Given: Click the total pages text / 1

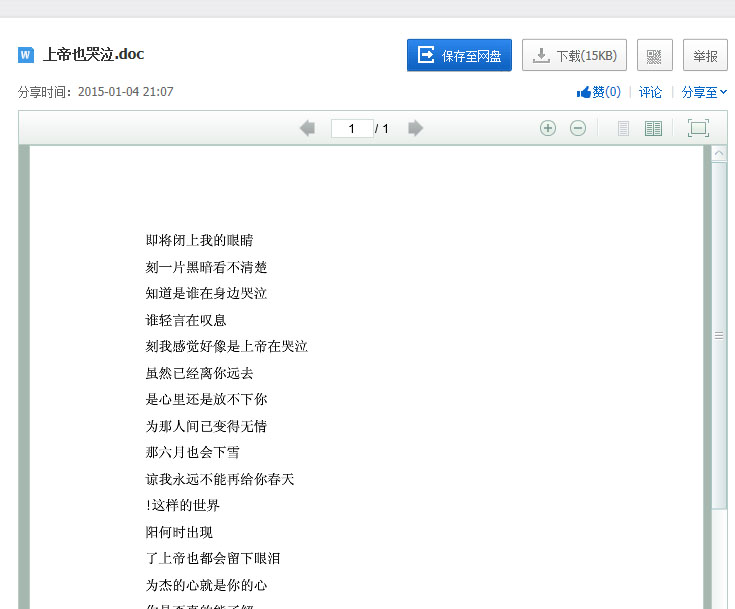Looking at the screenshot, I should coord(382,128).
